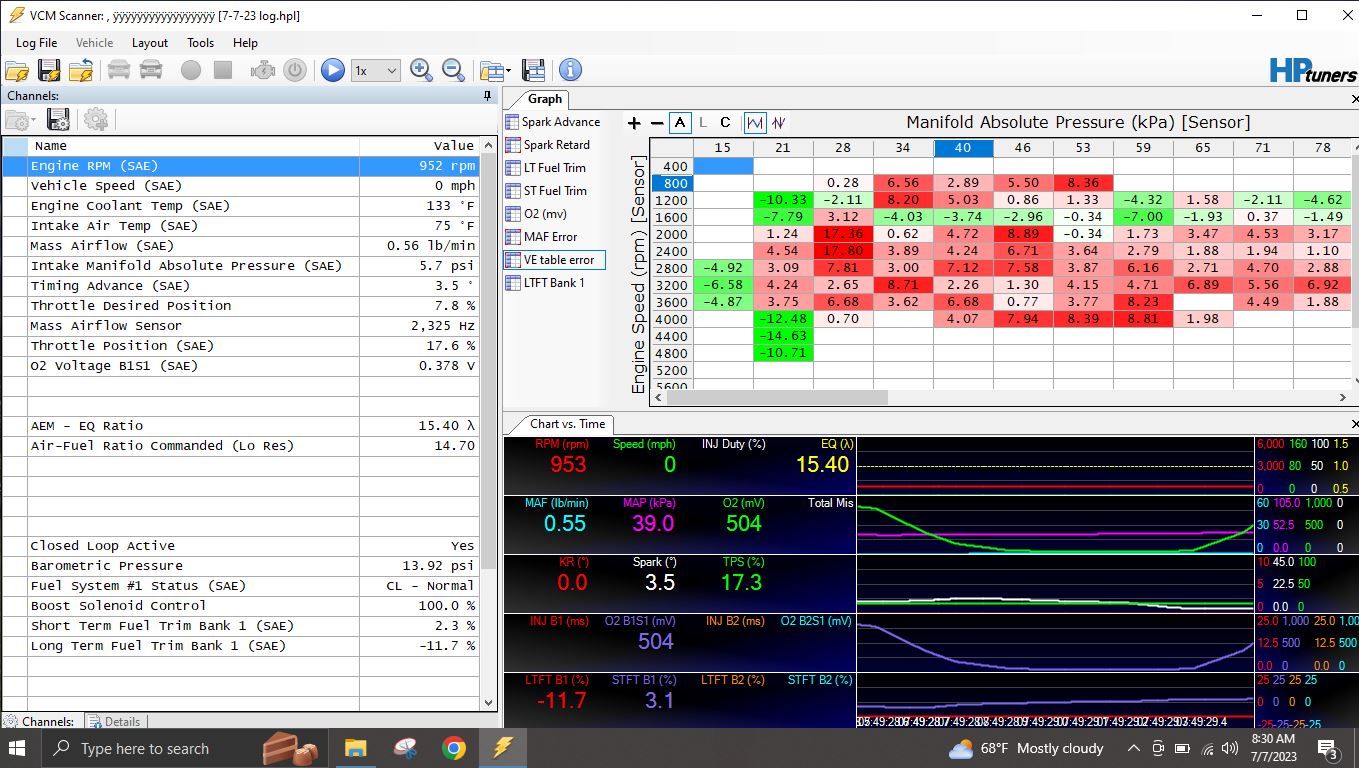
Task: Select the Graph tab
Action: tap(545, 99)
